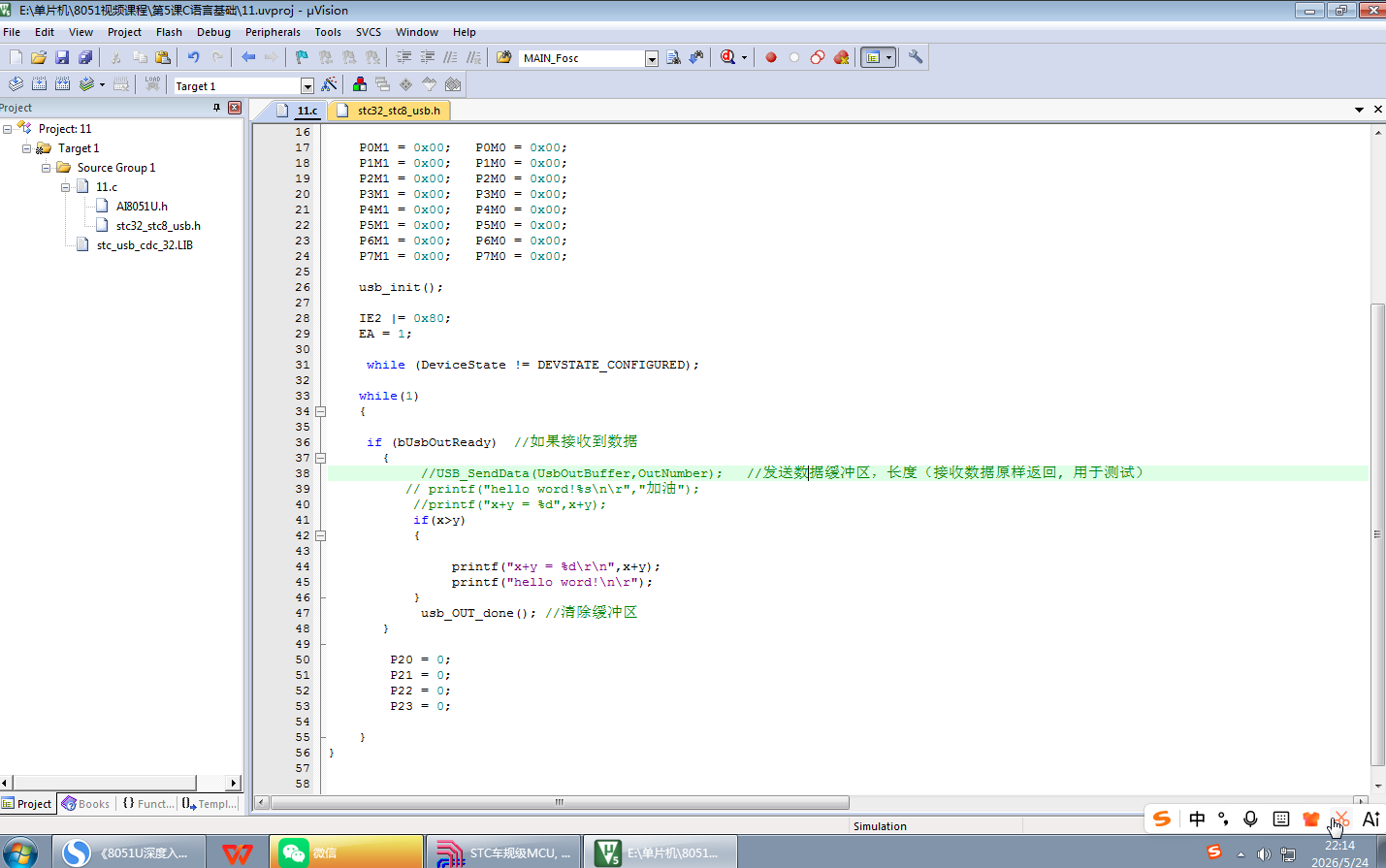
Task: Switch to Templates panel tab
Action: pos(210,804)
